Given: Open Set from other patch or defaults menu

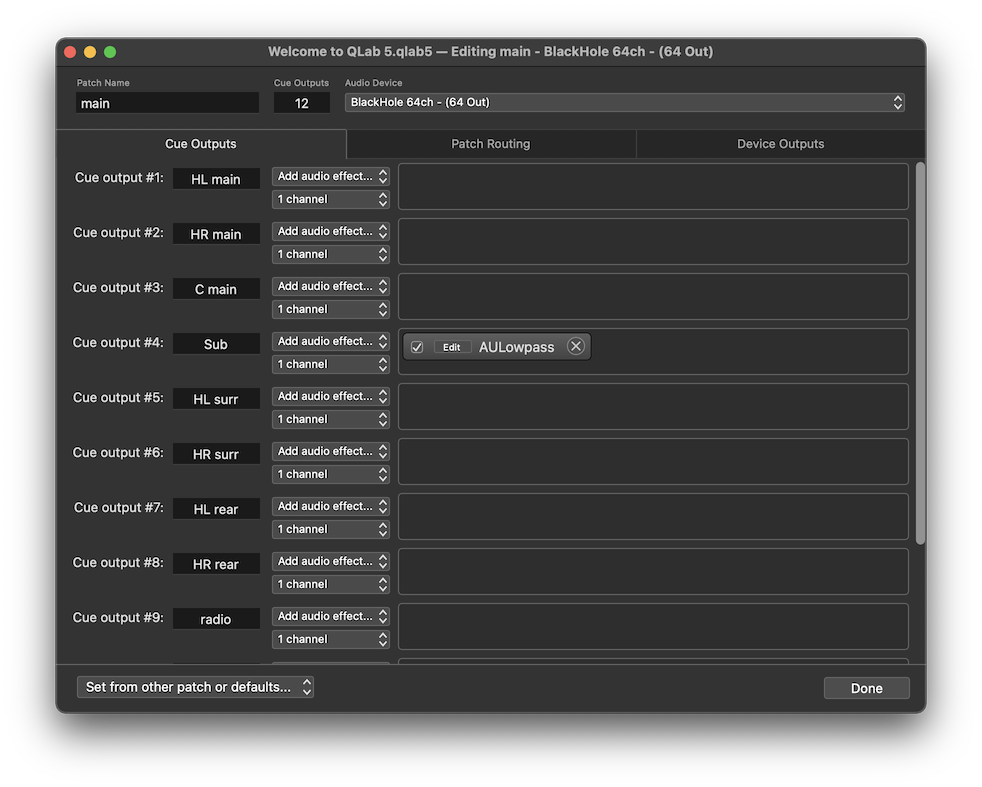Looking at the screenshot, I should [x=195, y=687].
